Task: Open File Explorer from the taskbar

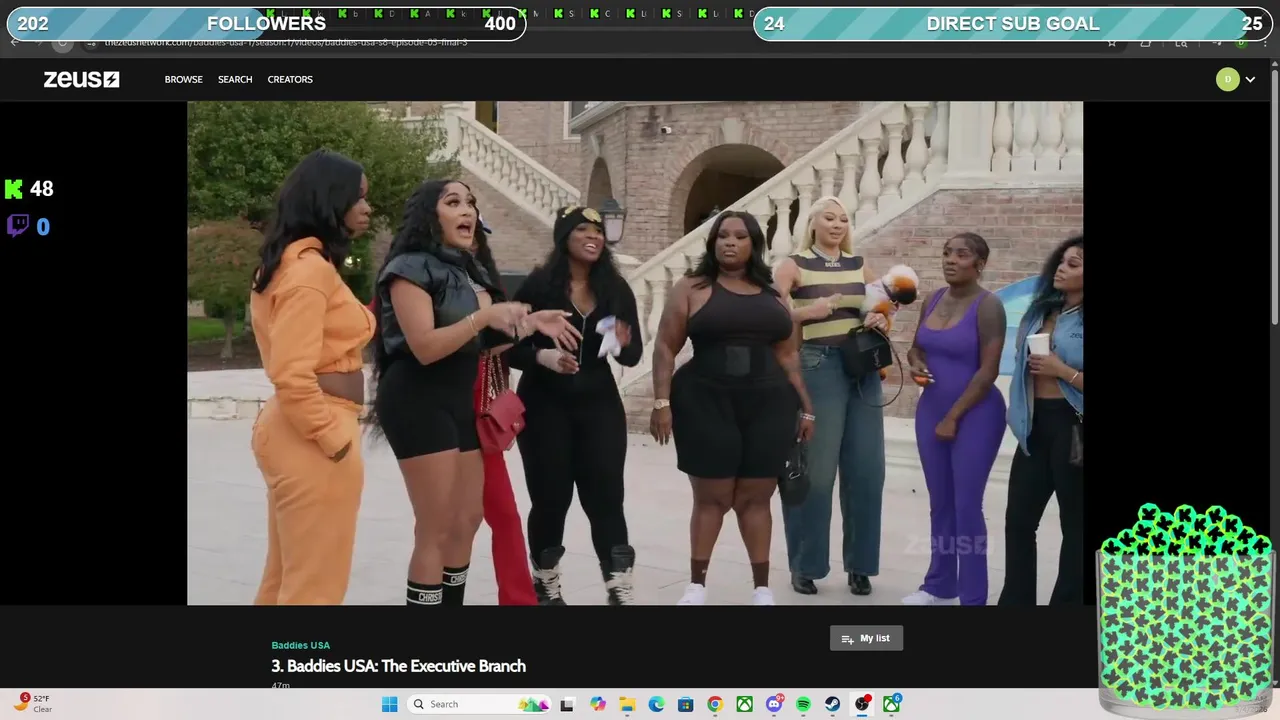Action: [x=627, y=704]
